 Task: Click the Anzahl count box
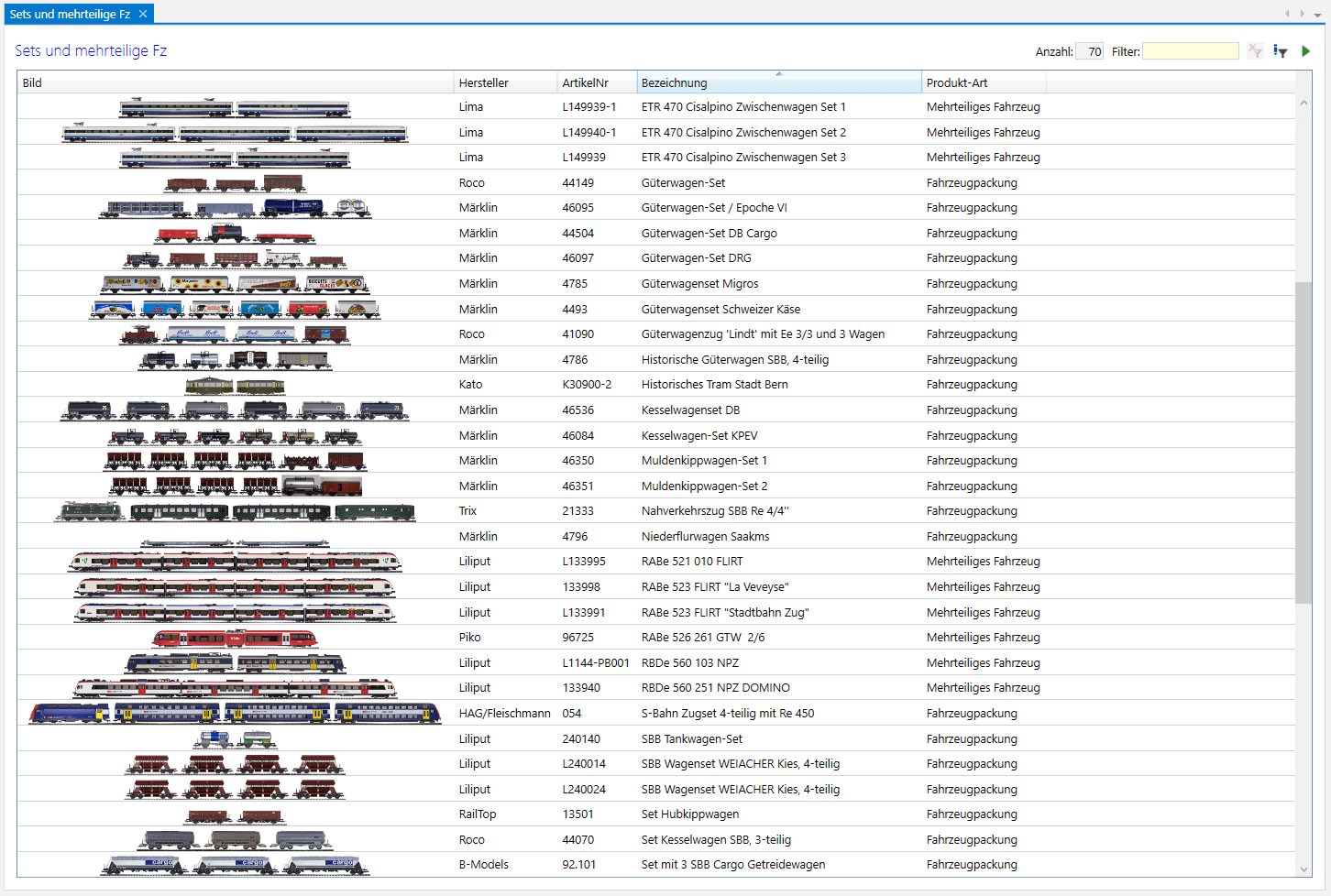click(1089, 52)
